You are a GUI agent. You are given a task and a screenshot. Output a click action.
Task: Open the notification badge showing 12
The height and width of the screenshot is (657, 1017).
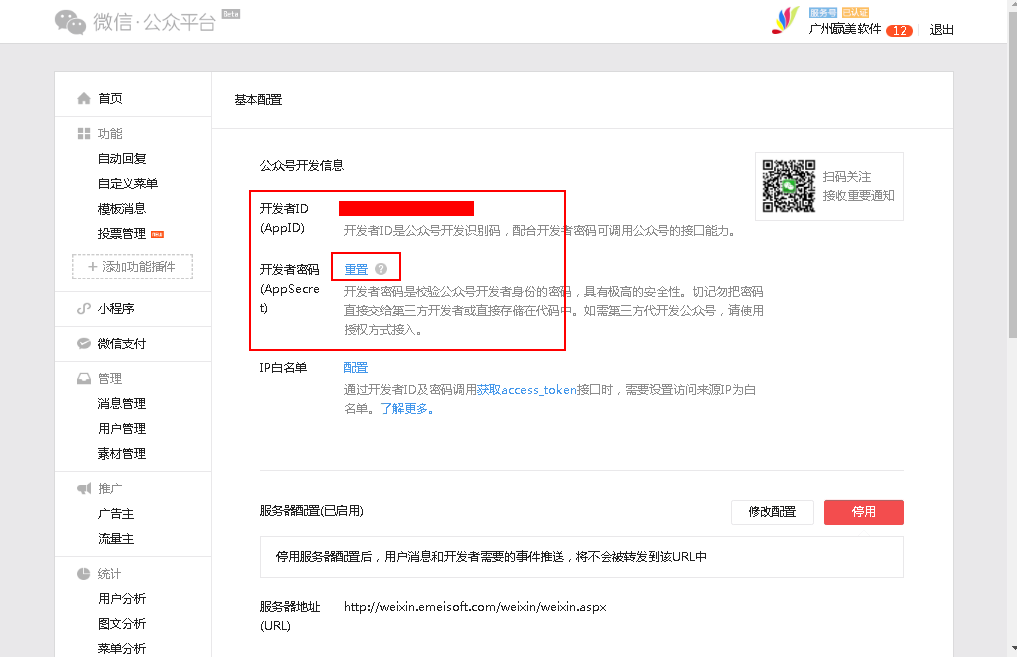click(x=899, y=30)
